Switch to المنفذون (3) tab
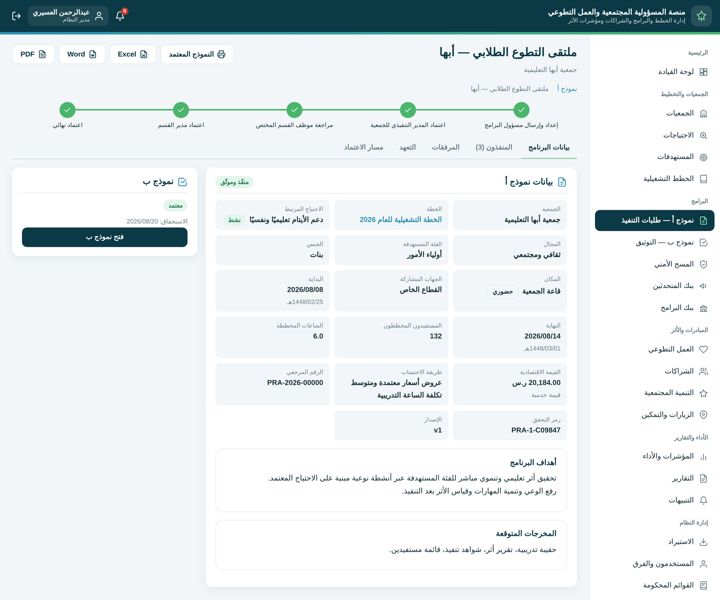This screenshot has width=720, height=600. click(x=494, y=147)
